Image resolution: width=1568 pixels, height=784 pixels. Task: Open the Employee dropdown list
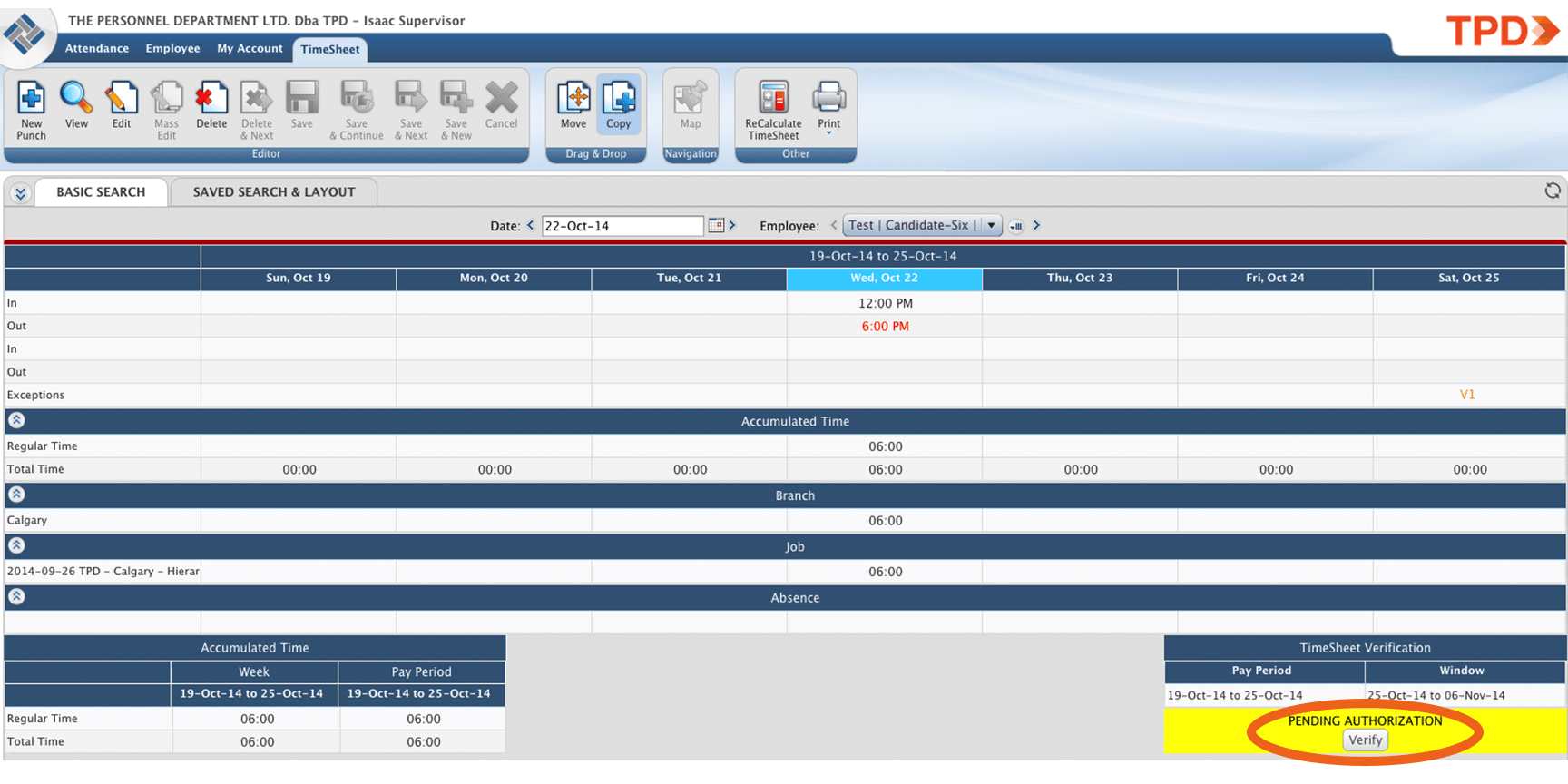[992, 225]
